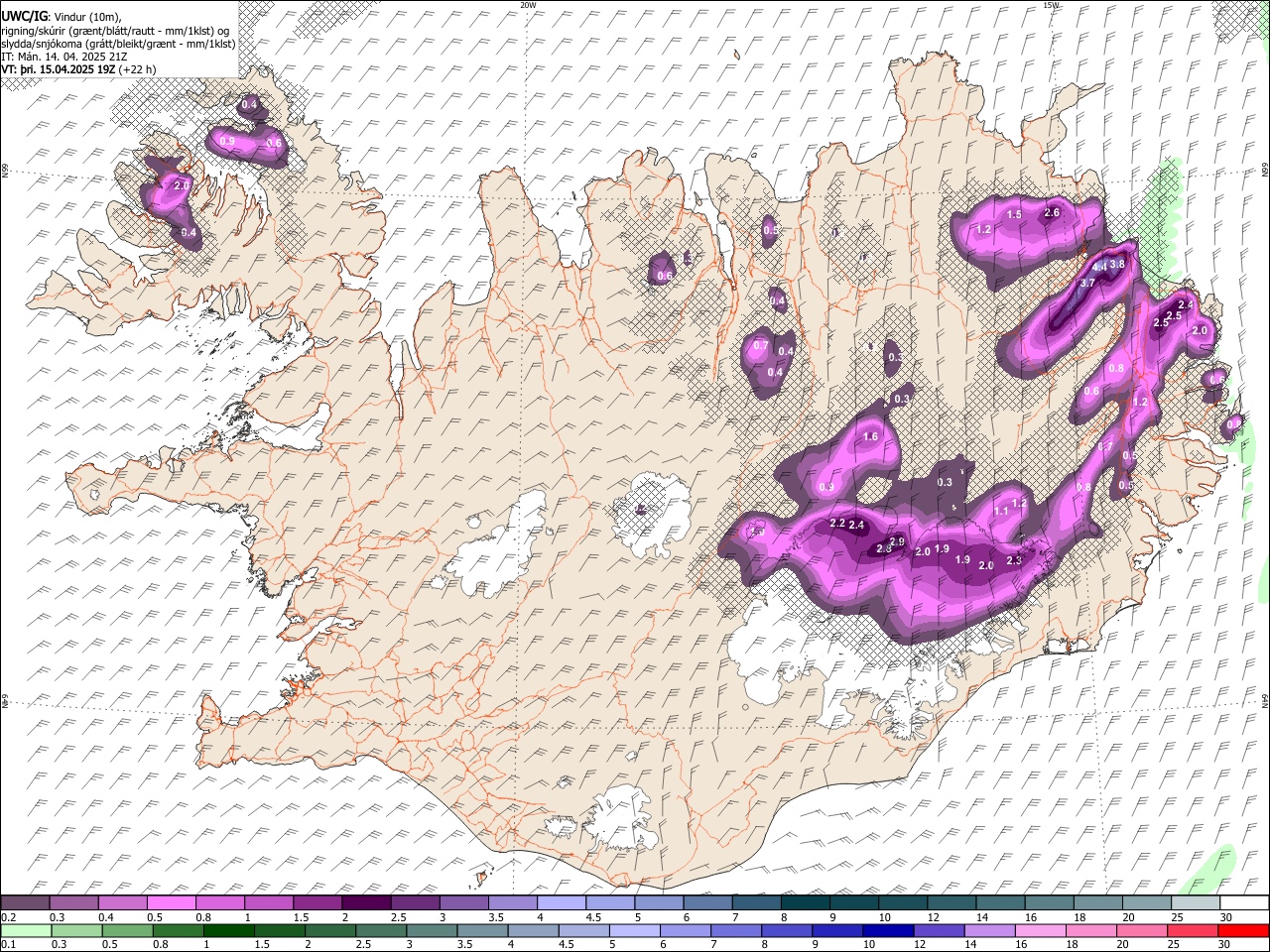
Task: Select the darkest purple snow swatch labeled 2
Action: tap(366, 903)
